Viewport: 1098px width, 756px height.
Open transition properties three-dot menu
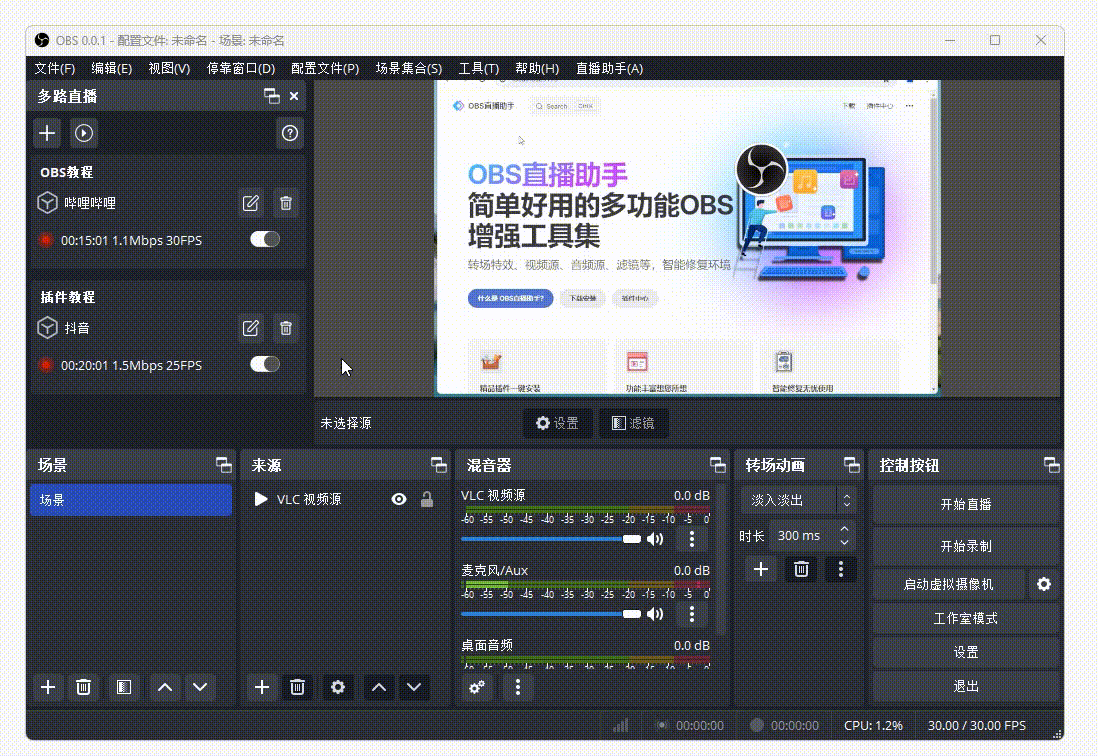(x=841, y=569)
